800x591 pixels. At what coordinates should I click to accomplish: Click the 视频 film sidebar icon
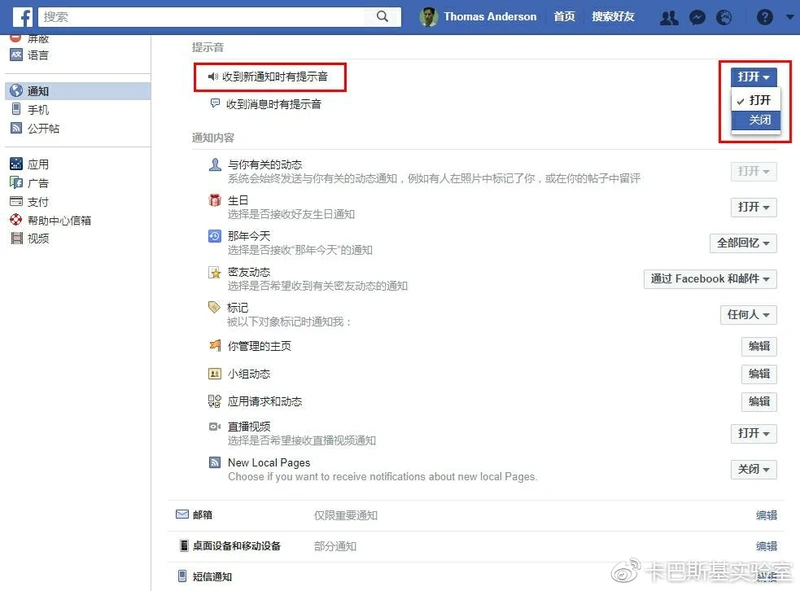coord(17,238)
